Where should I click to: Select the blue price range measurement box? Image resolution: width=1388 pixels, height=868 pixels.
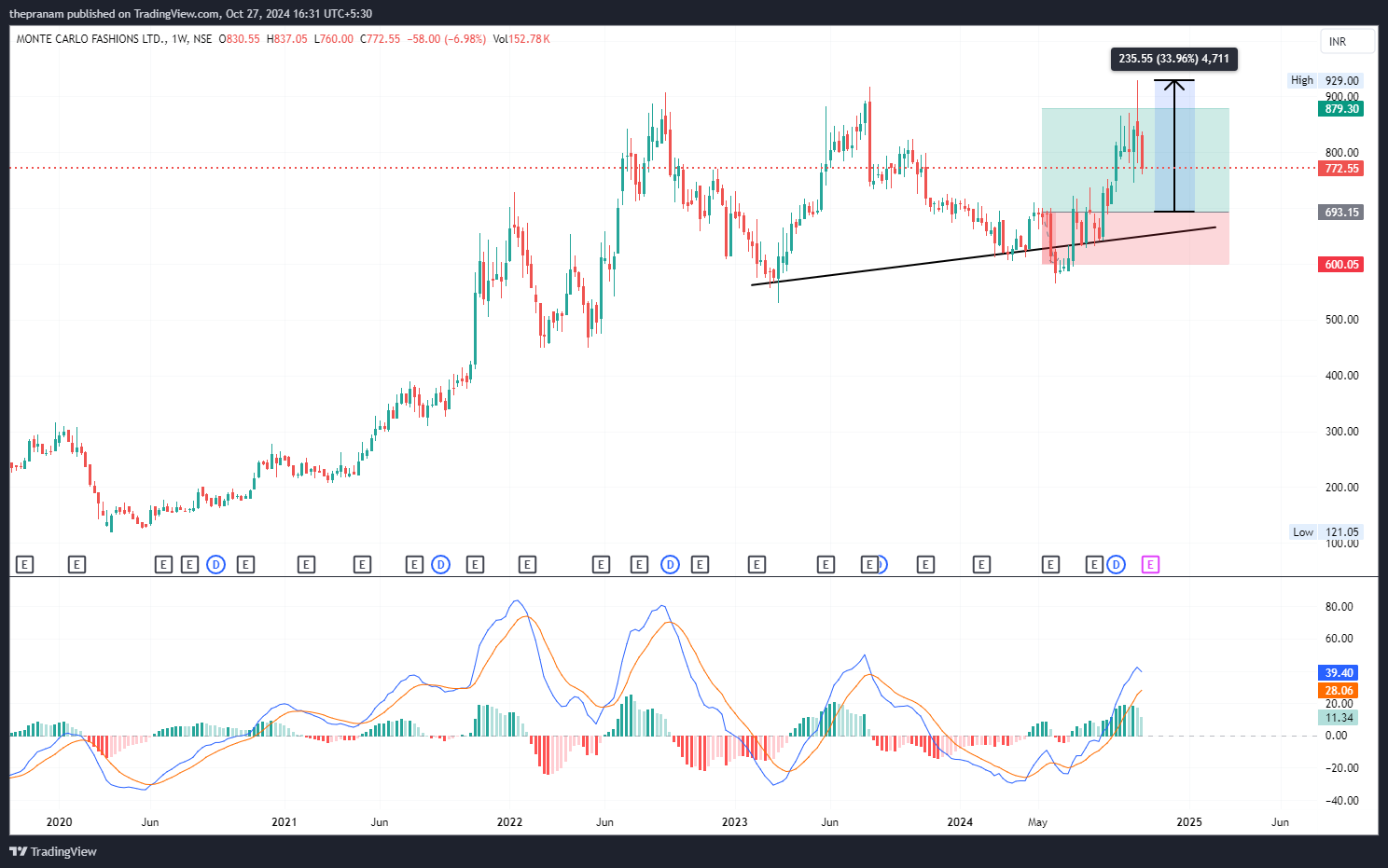tap(1174, 146)
